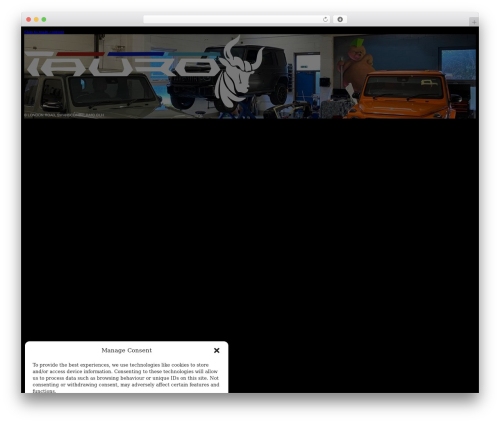Maximize the window using green button
This screenshot has height=423, width=500.
point(44,19)
